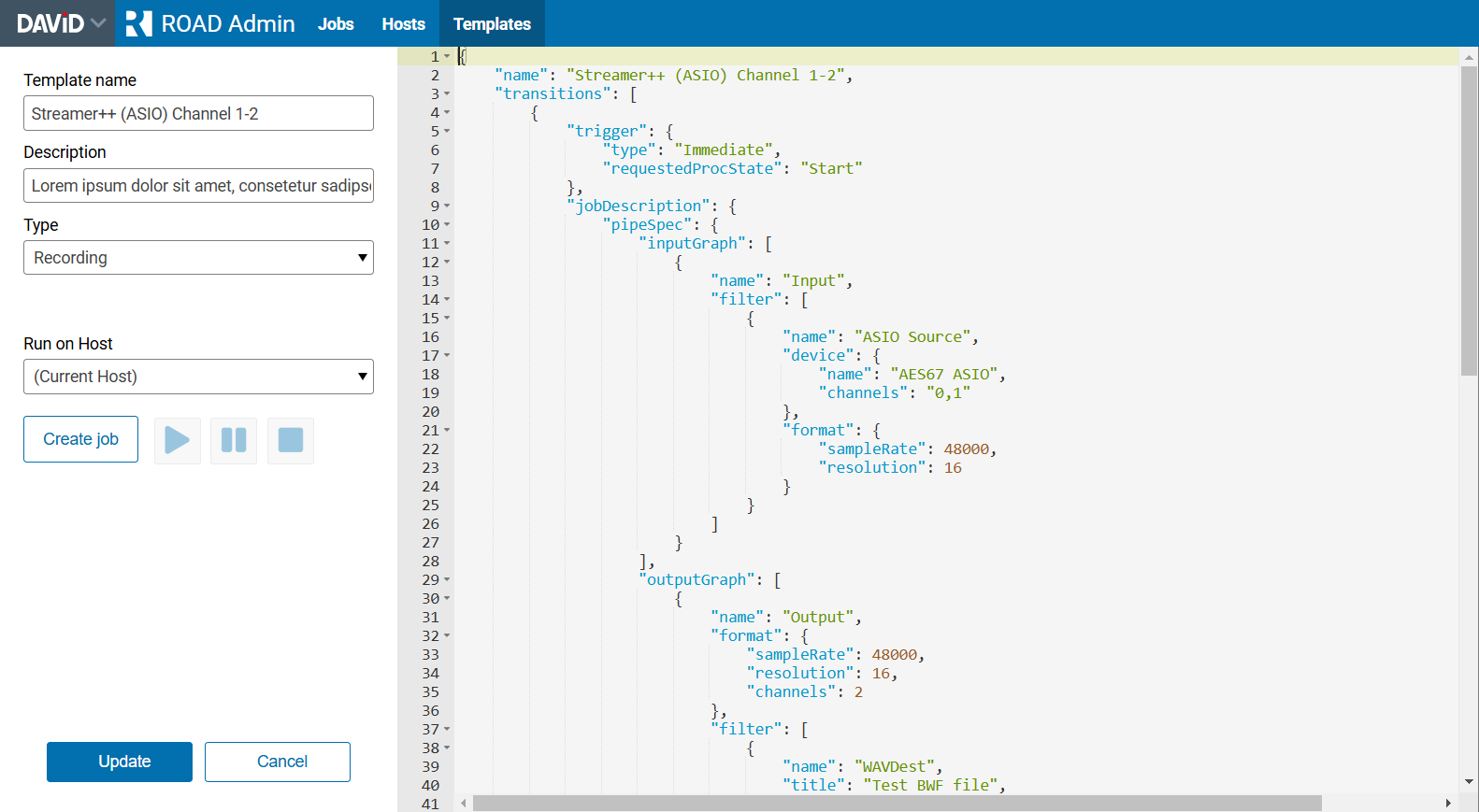Switch to the Hosts tab

click(403, 24)
